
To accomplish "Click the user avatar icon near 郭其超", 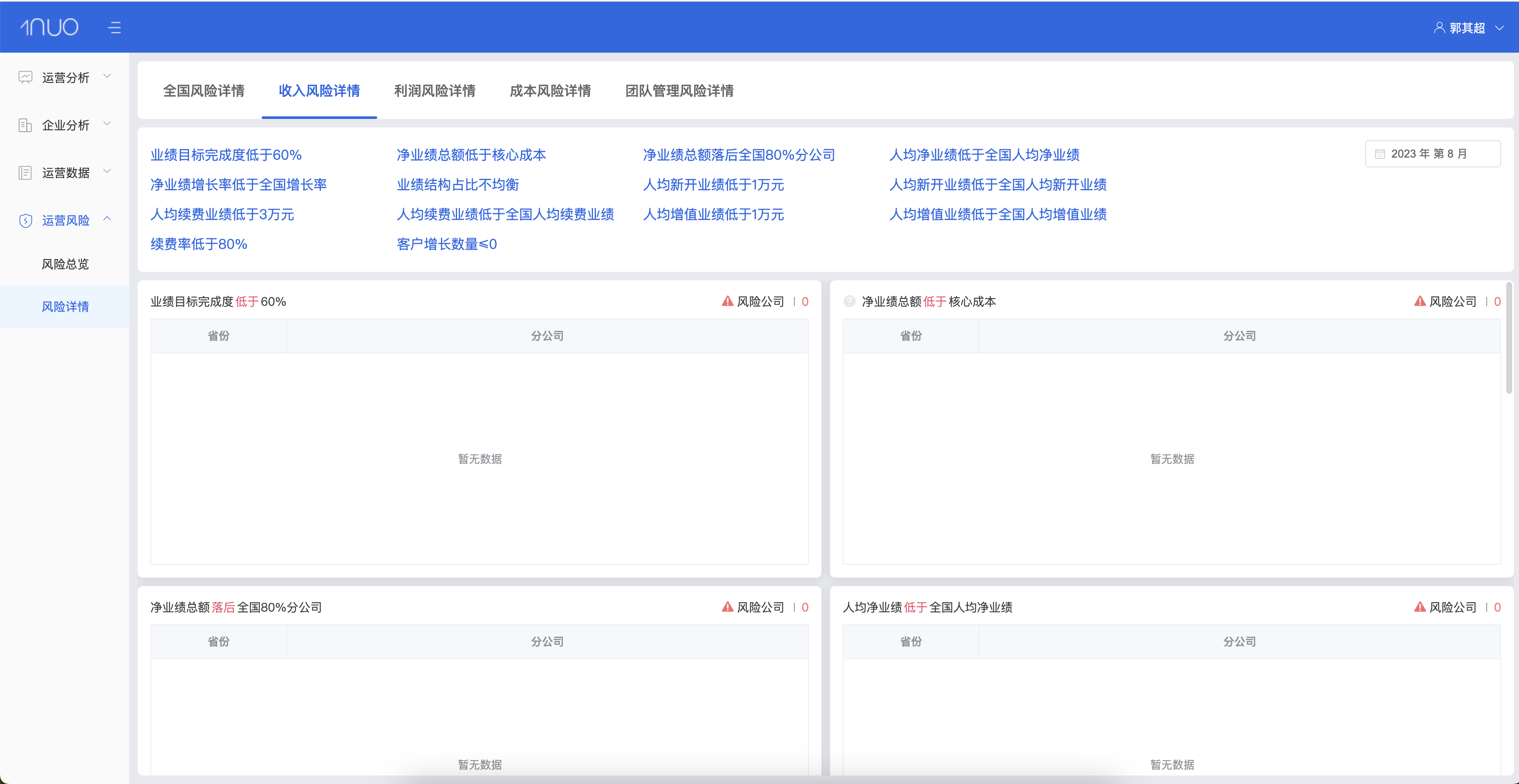I will pos(1440,28).
